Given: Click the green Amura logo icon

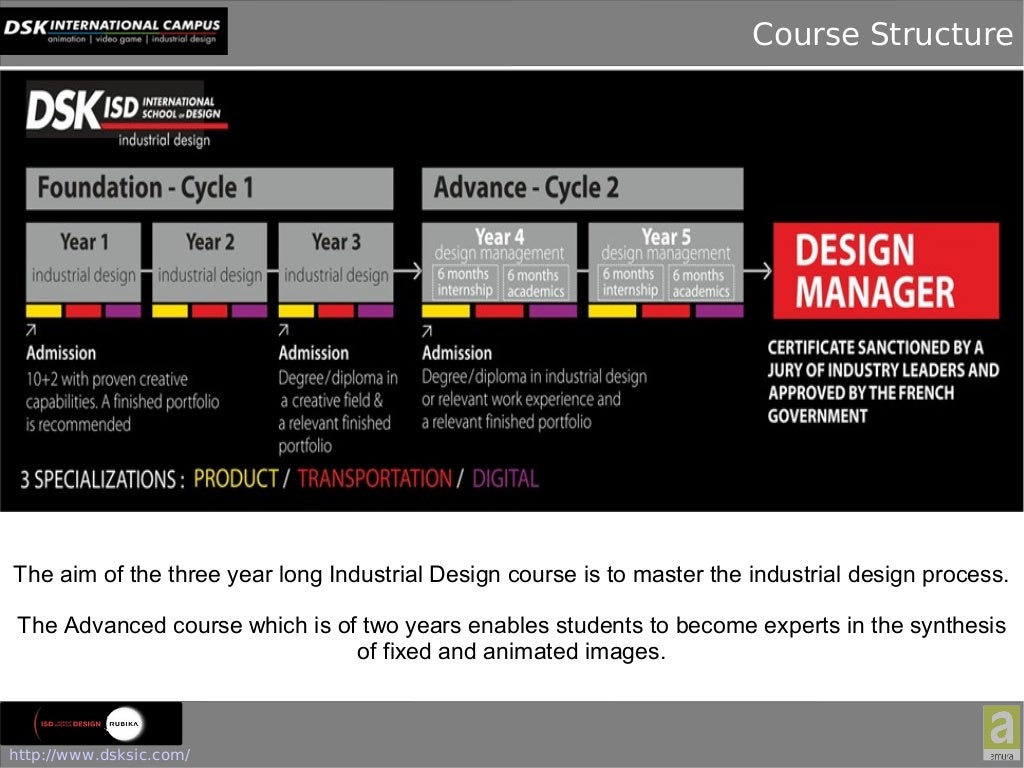Looking at the screenshot, I should 1002,732.
